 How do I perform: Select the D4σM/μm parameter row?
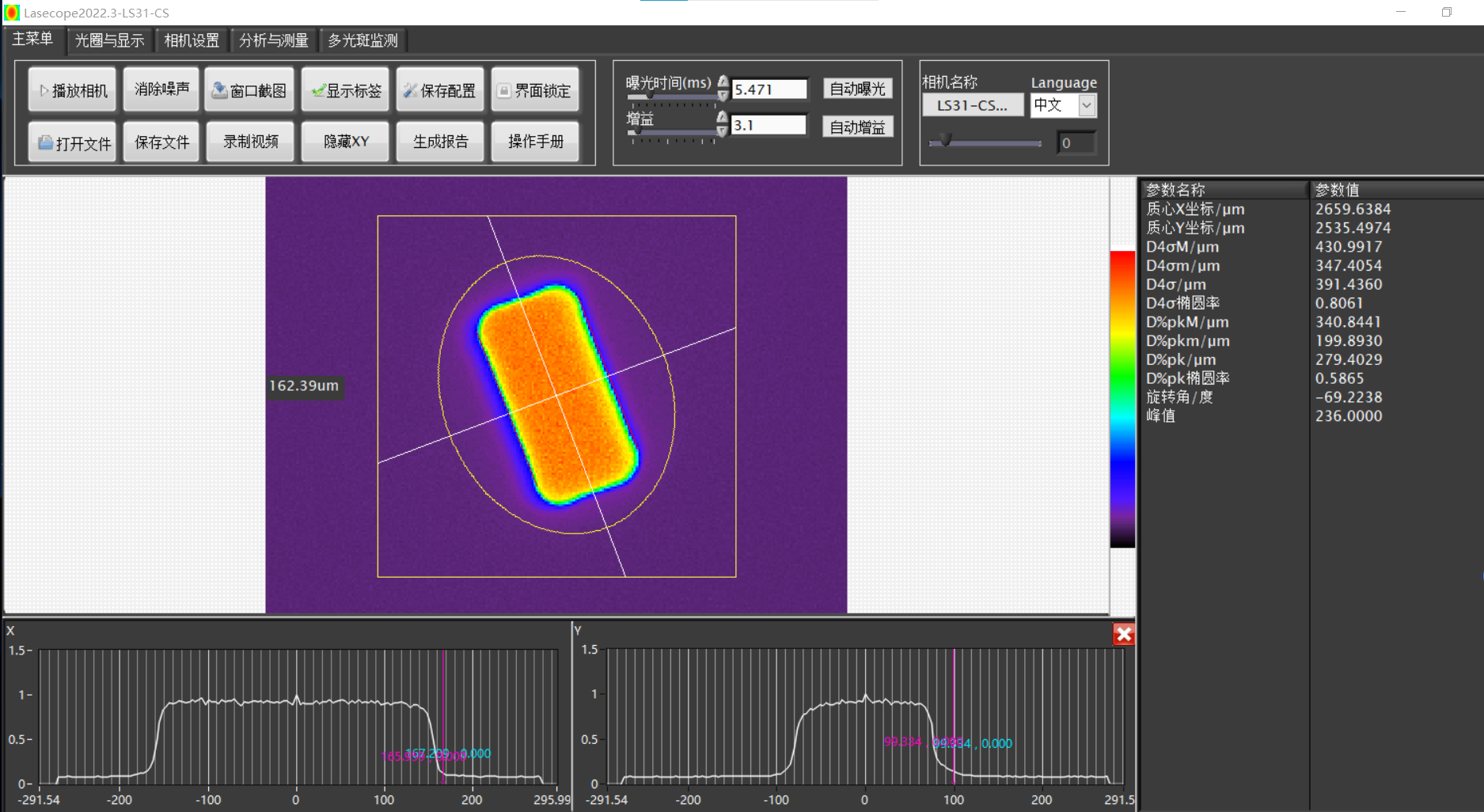1311,247
